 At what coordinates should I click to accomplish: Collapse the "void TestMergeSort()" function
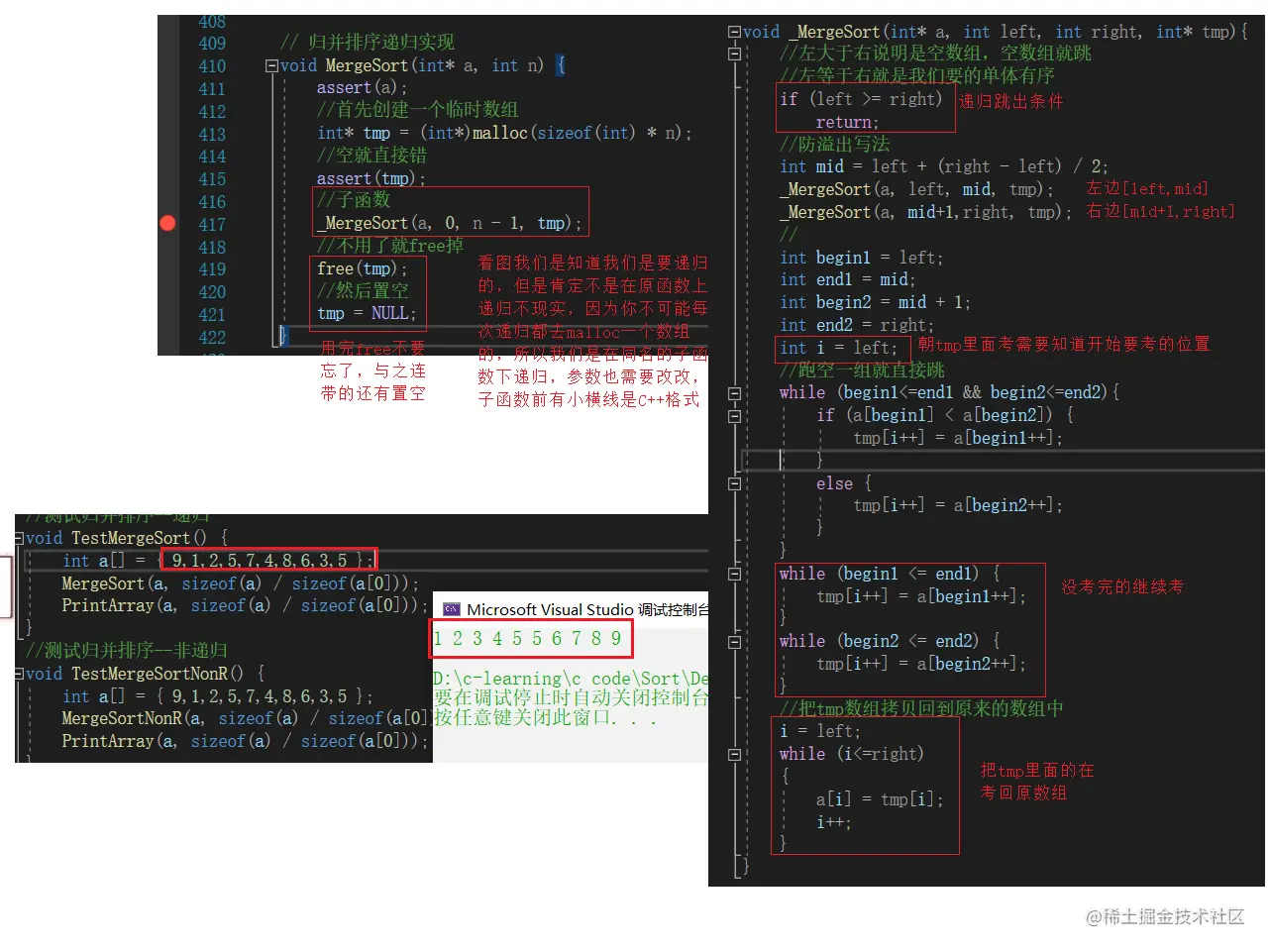click(19, 538)
